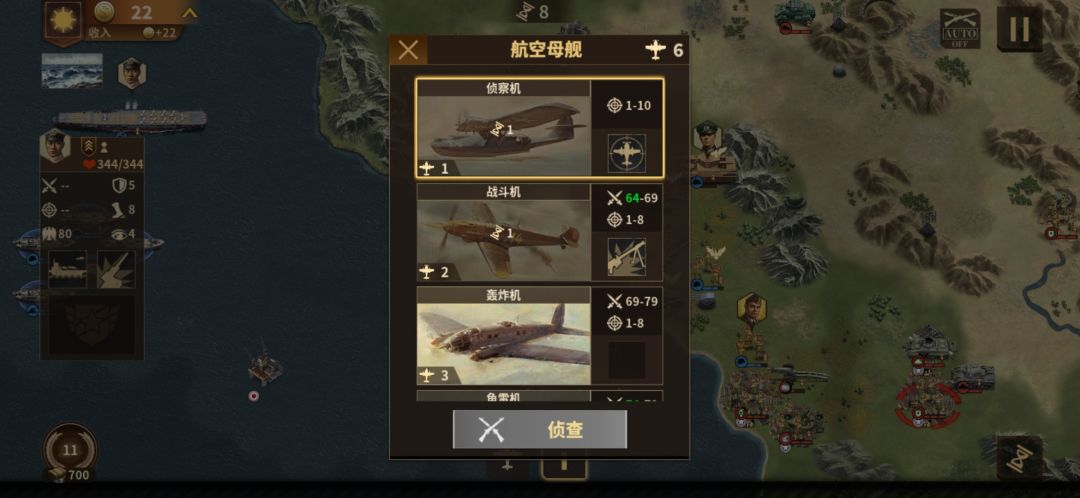Select the hexagon general portrait near the coast
Viewport: 1080px width, 498px height.
click(751, 309)
